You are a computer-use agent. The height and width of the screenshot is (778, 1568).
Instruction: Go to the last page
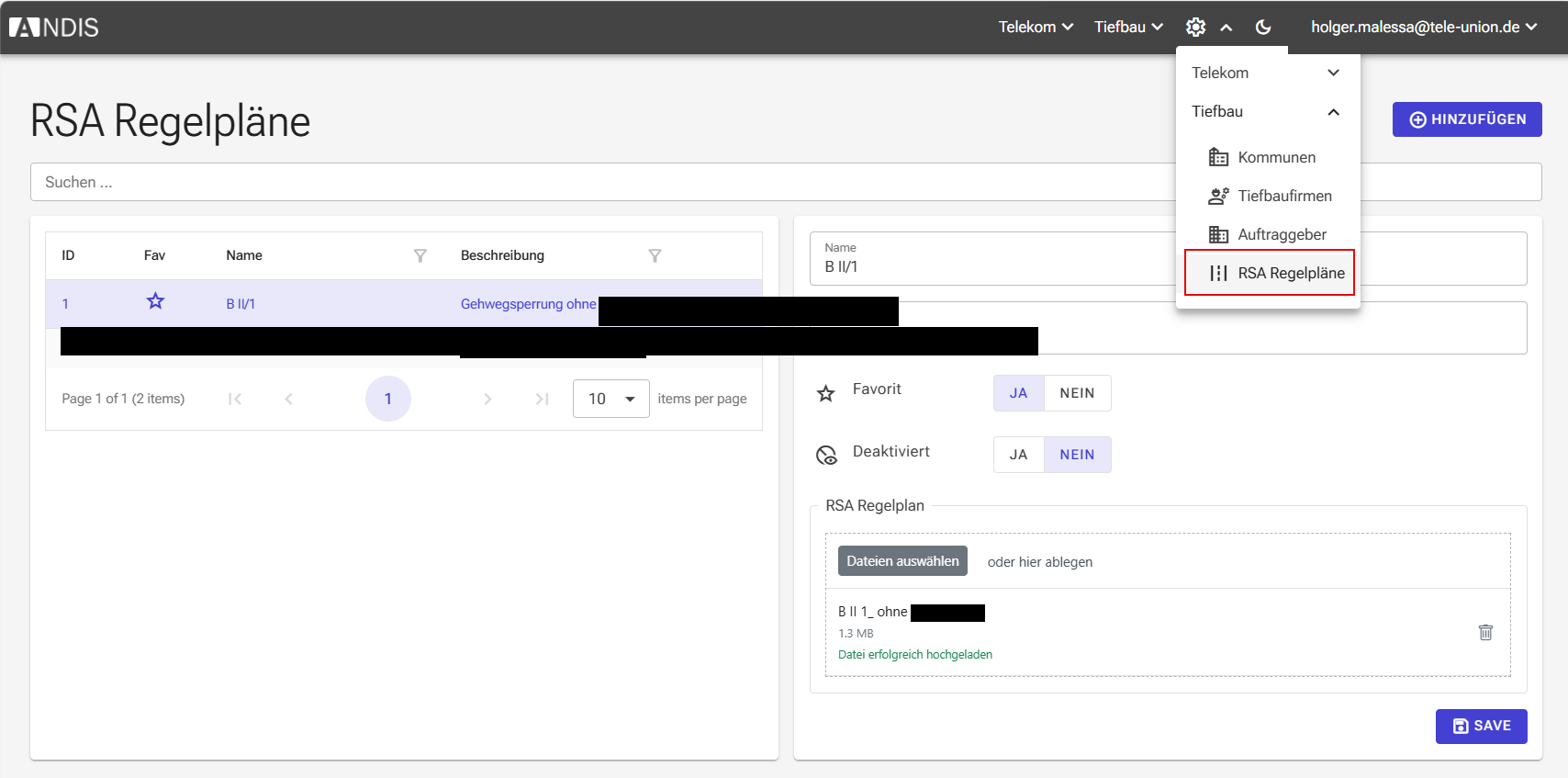(542, 399)
